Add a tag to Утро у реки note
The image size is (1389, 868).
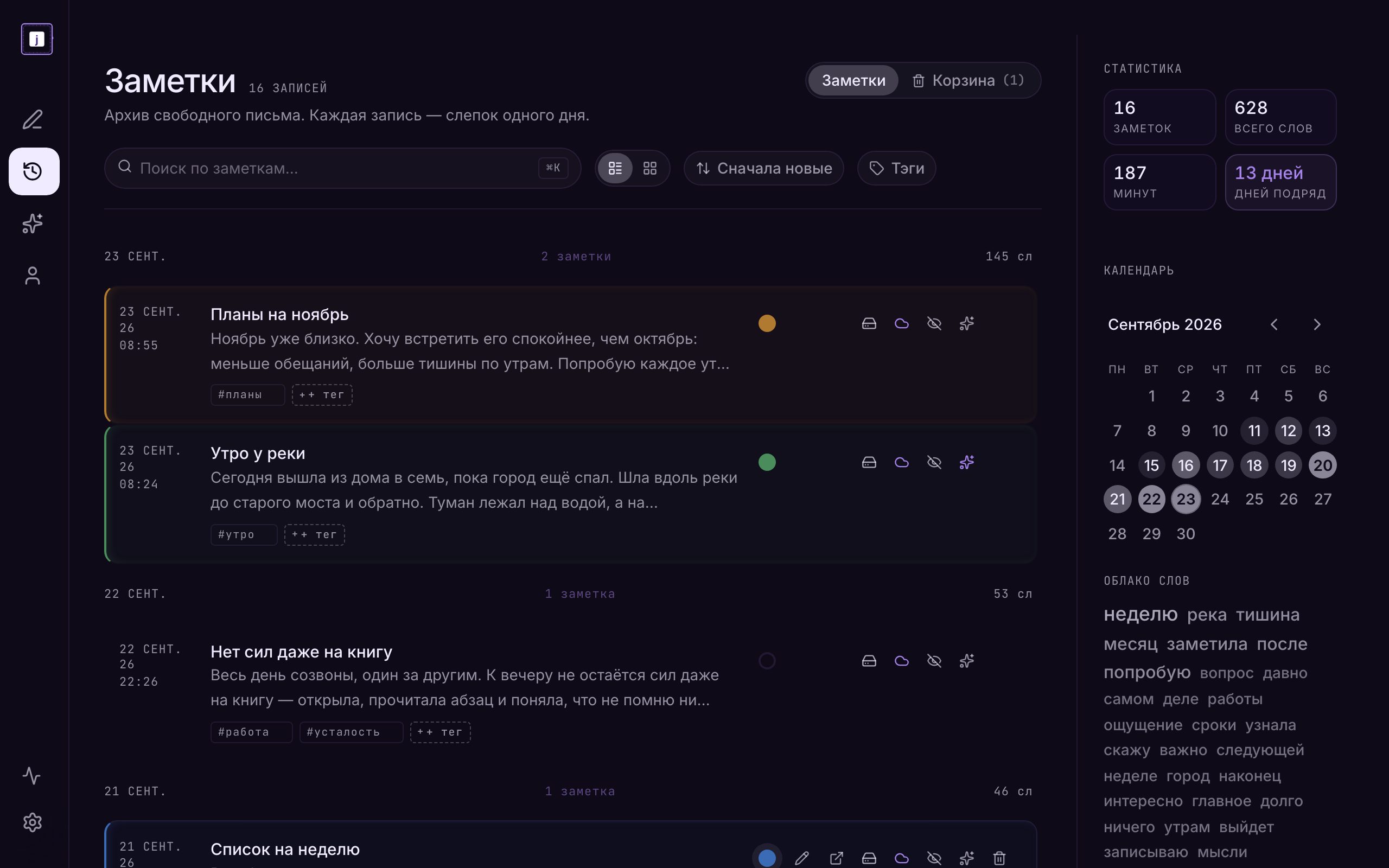[315, 534]
